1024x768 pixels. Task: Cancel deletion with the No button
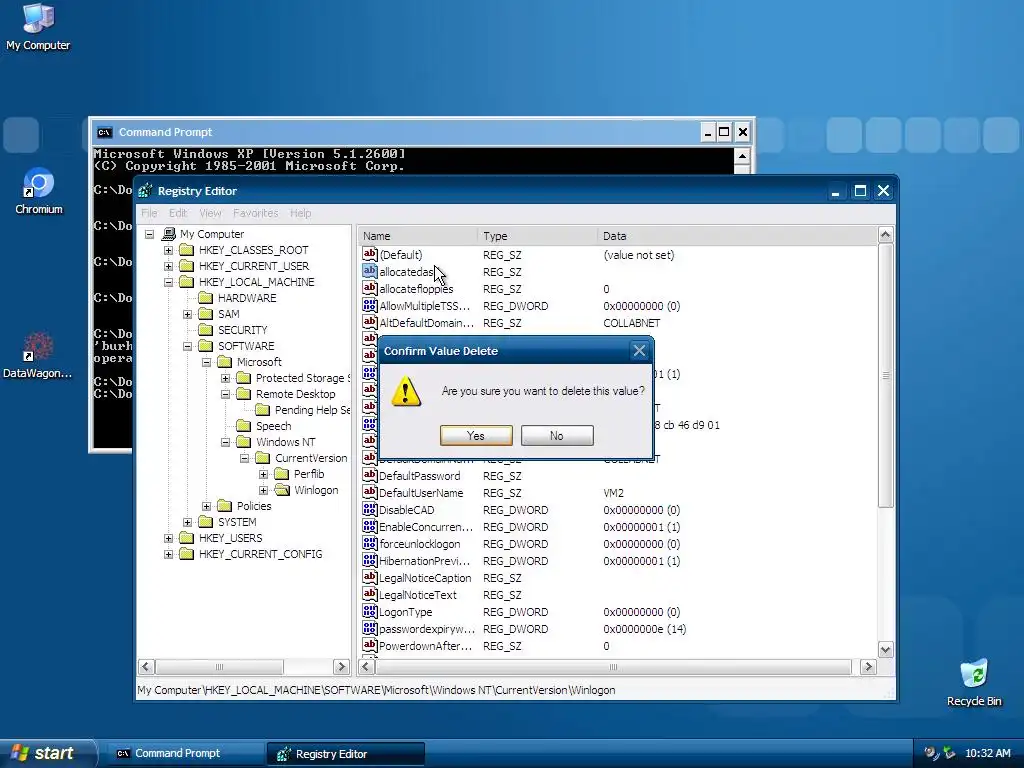coord(557,436)
